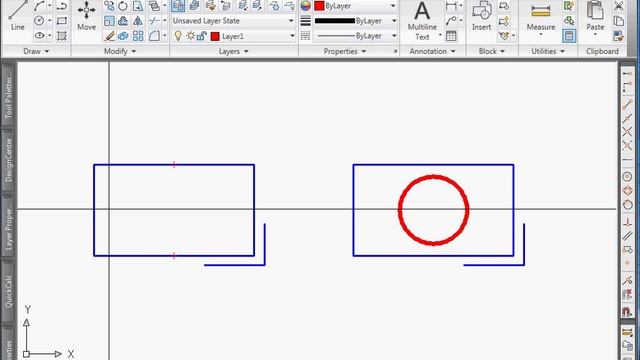
Task: Select the Mirror tool
Action: pos(138,20)
